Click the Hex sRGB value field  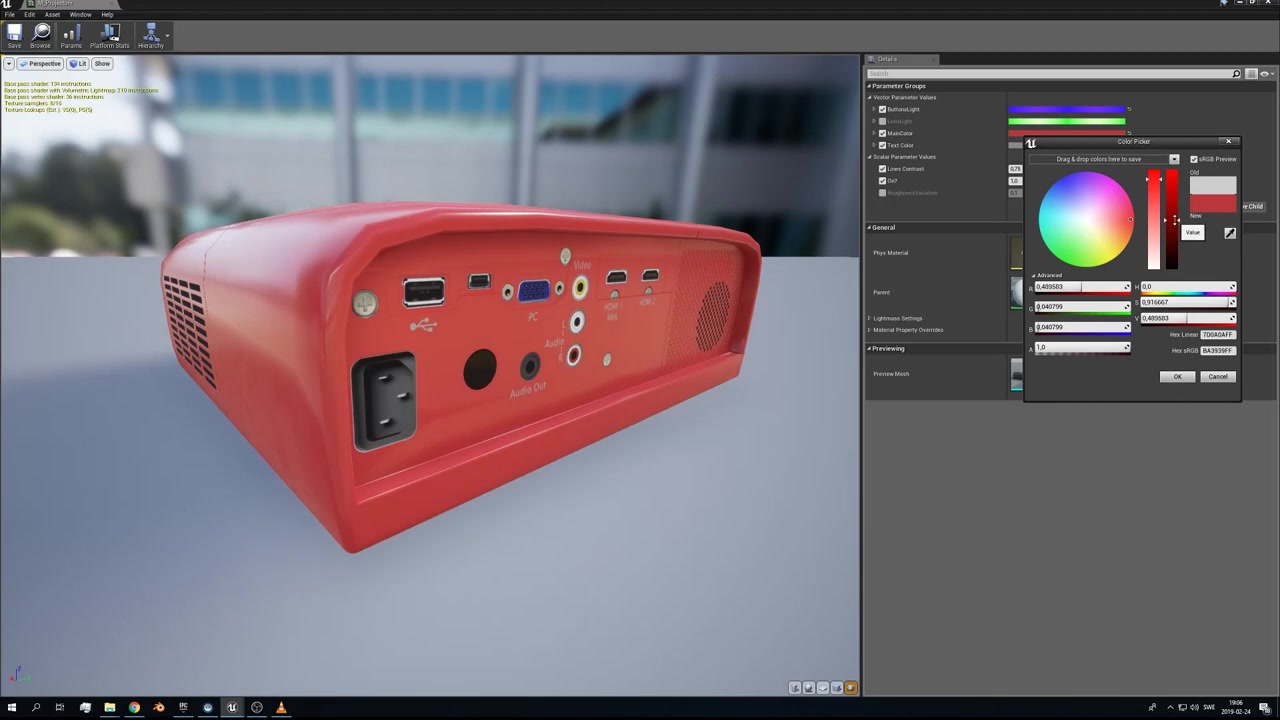[1218, 350]
